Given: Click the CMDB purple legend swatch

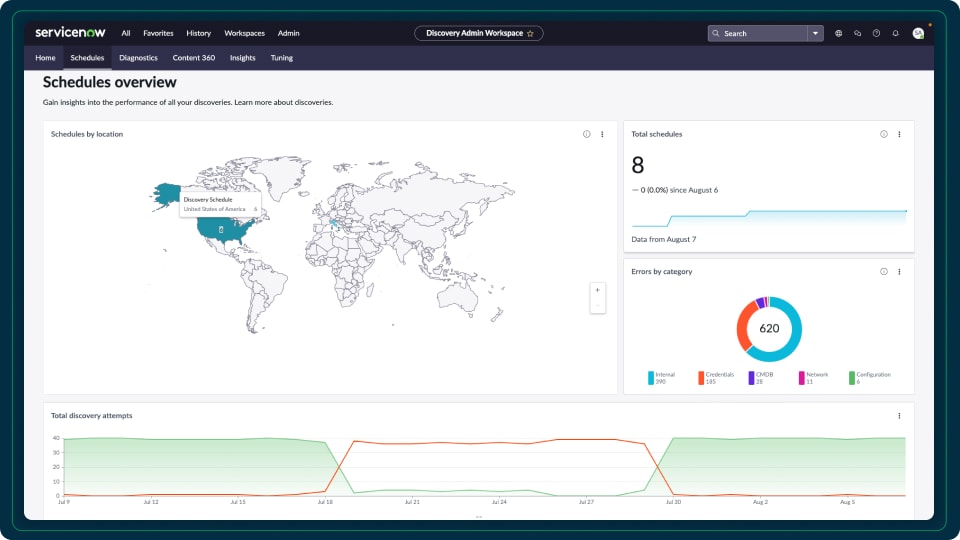Looking at the screenshot, I should click(751, 378).
